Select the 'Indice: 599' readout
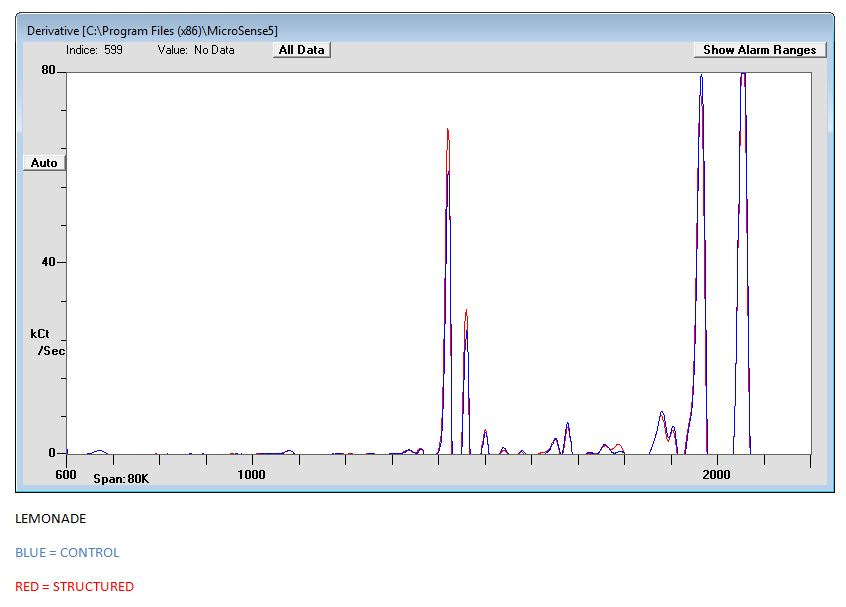 94,50
